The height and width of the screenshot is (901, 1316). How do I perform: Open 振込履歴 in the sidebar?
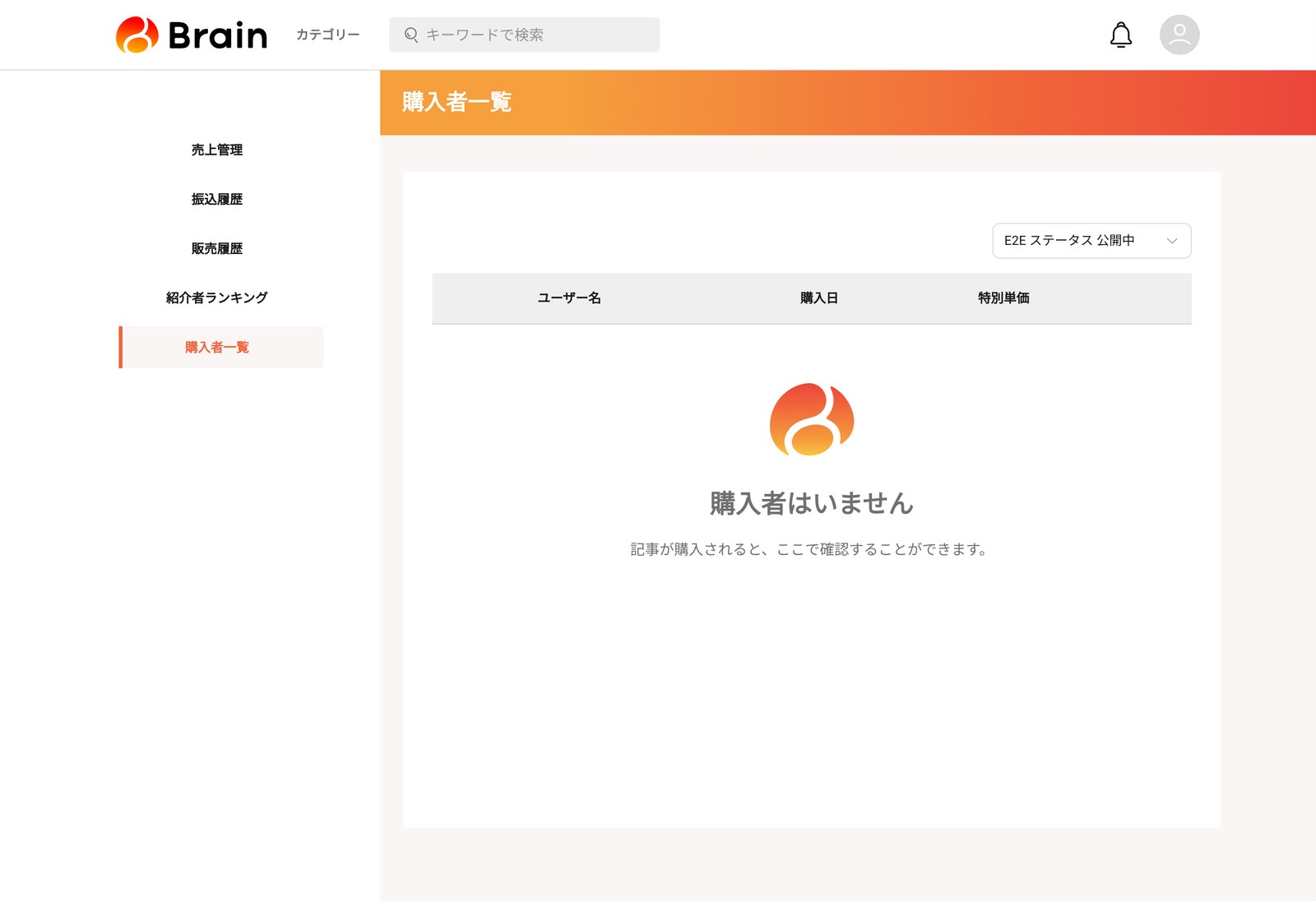217,199
